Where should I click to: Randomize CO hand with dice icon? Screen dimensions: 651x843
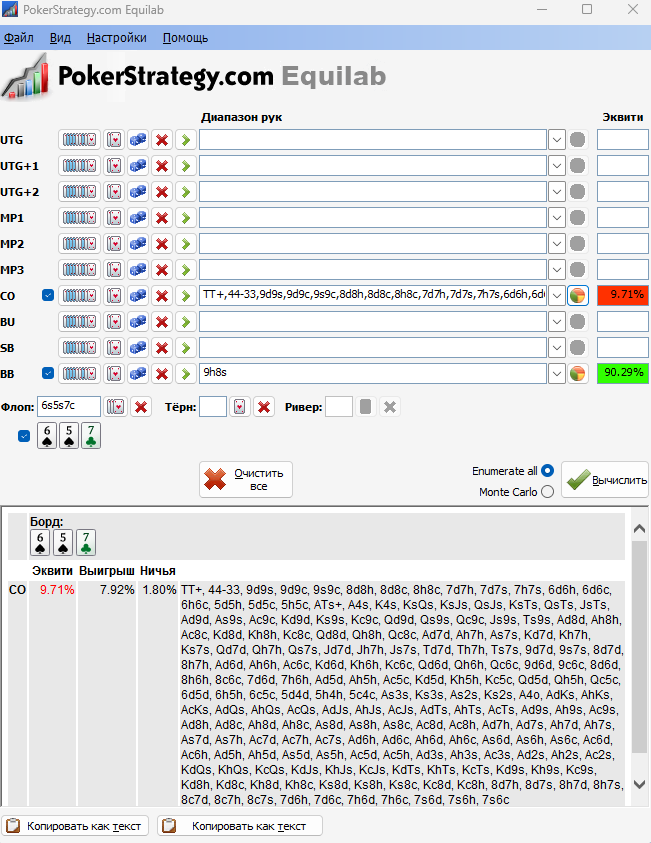pyautogui.click(x=138, y=296)
